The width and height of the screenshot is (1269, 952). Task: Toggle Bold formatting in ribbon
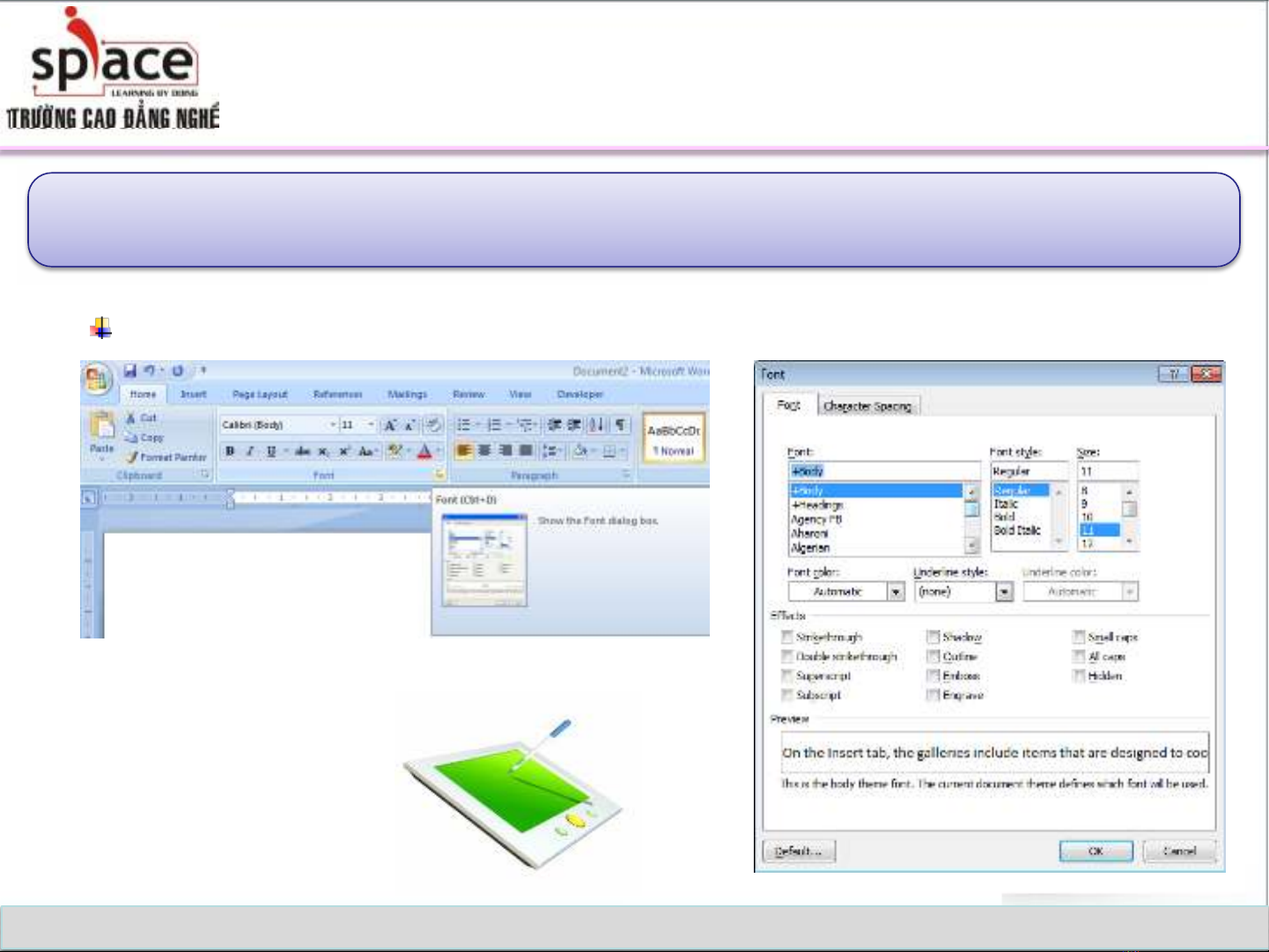coord(230,451)
